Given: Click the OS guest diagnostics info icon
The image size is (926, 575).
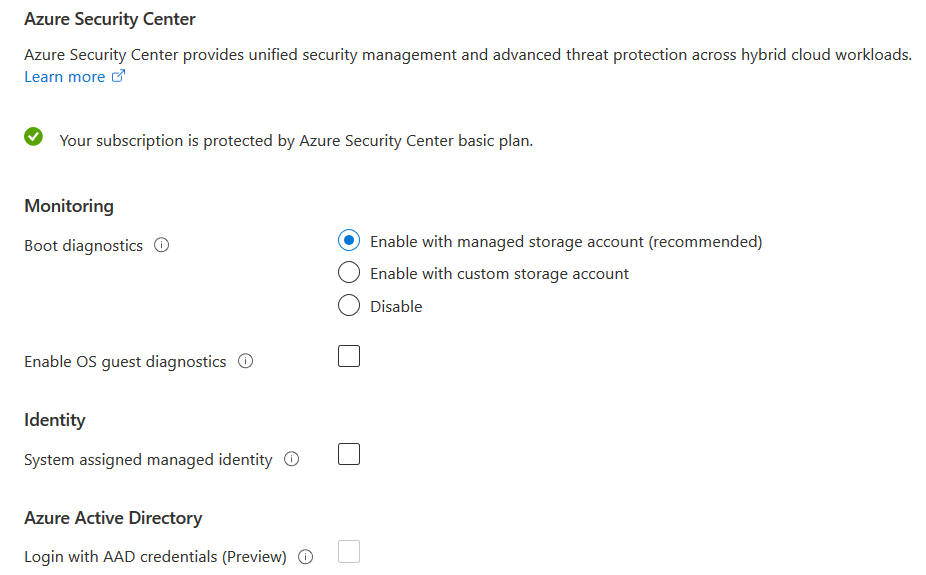Looking at the screenshot, I should [x=246, y=361].
